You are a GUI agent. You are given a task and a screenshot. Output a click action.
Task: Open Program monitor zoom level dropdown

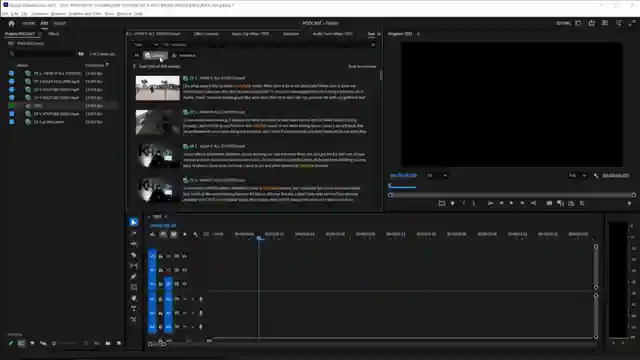[437, 176]
